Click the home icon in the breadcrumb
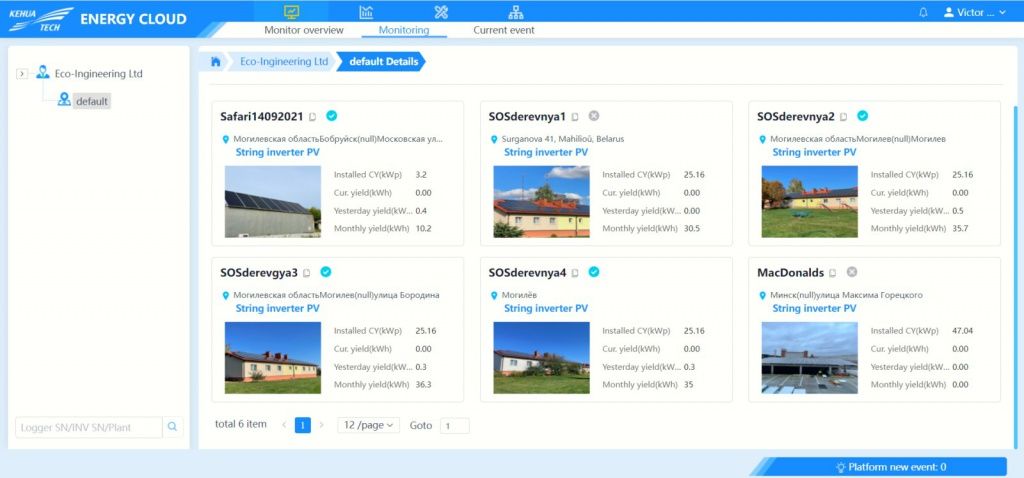1024x478 pixels. [216, 61]
